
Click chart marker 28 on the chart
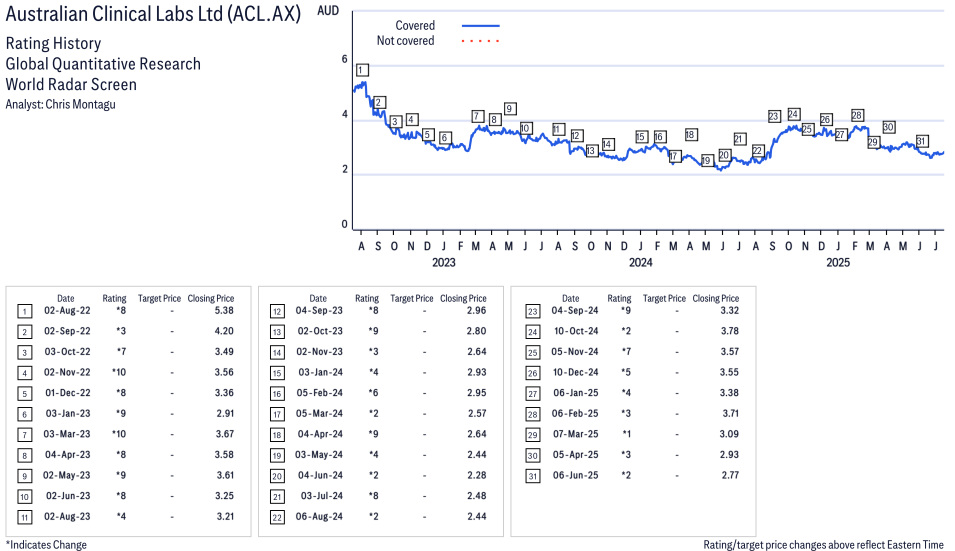coord(857,115)
